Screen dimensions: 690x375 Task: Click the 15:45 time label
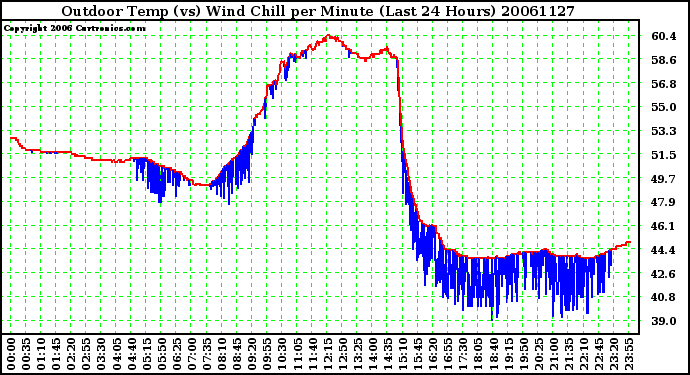[x=418, y=354]
